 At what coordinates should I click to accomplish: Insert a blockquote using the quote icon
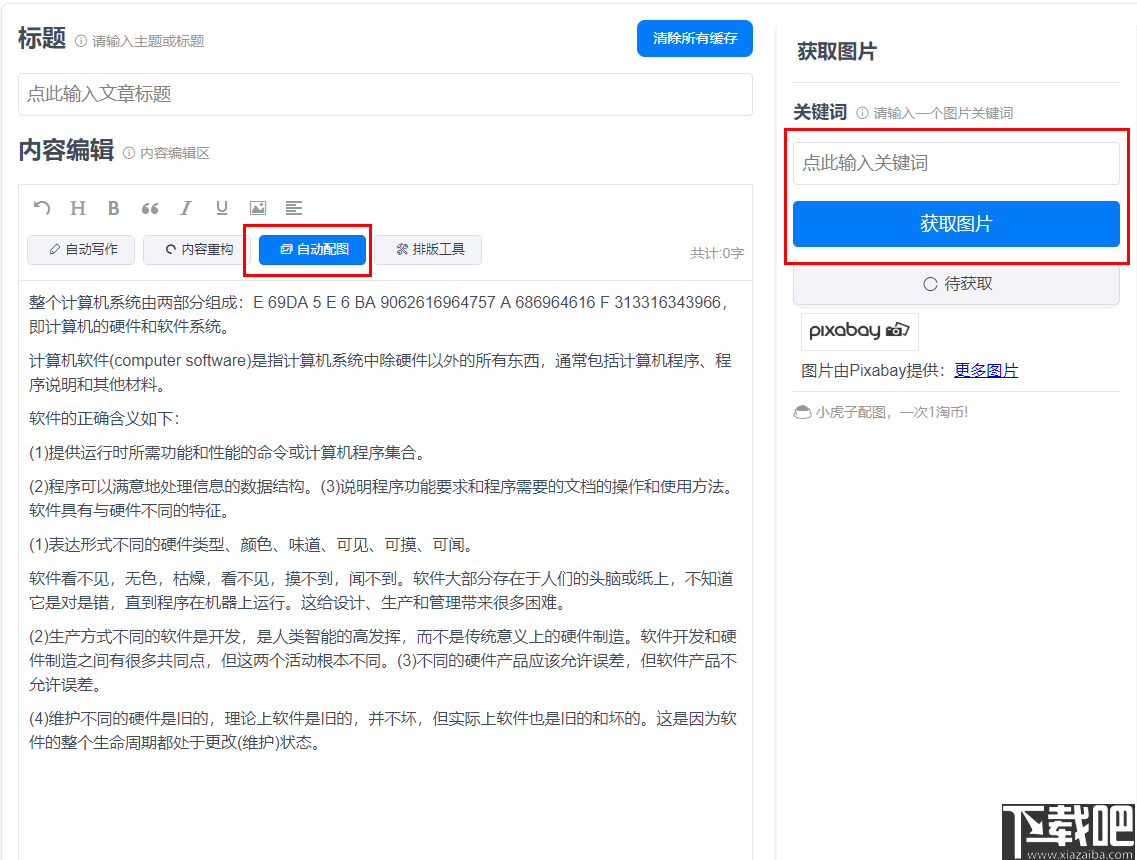[149, 208]
